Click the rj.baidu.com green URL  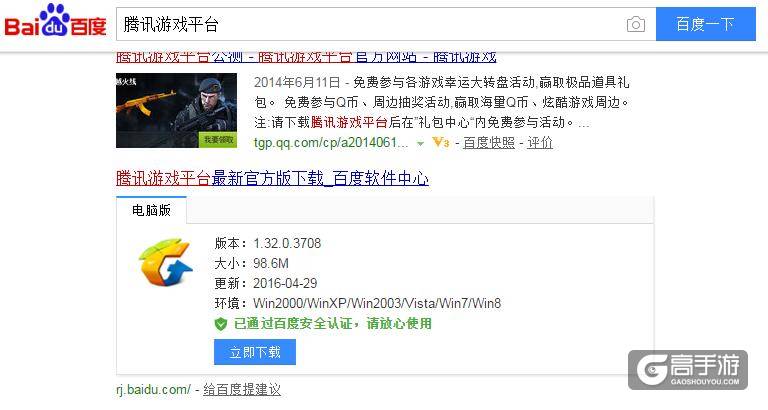[153, 390]
